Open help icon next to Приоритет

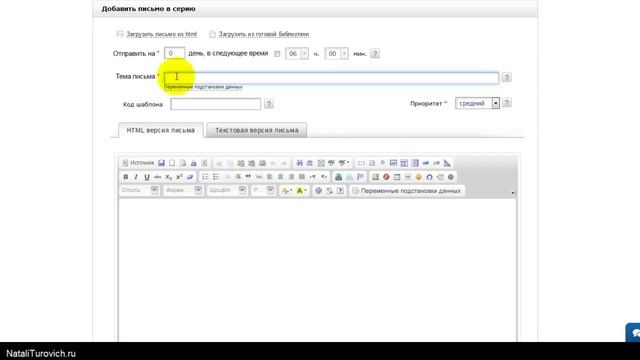point(507,103)
